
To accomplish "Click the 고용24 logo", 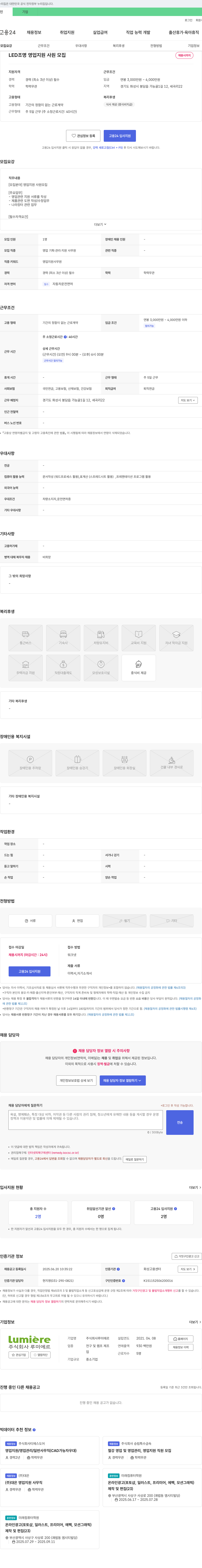I will pos(8,32).
